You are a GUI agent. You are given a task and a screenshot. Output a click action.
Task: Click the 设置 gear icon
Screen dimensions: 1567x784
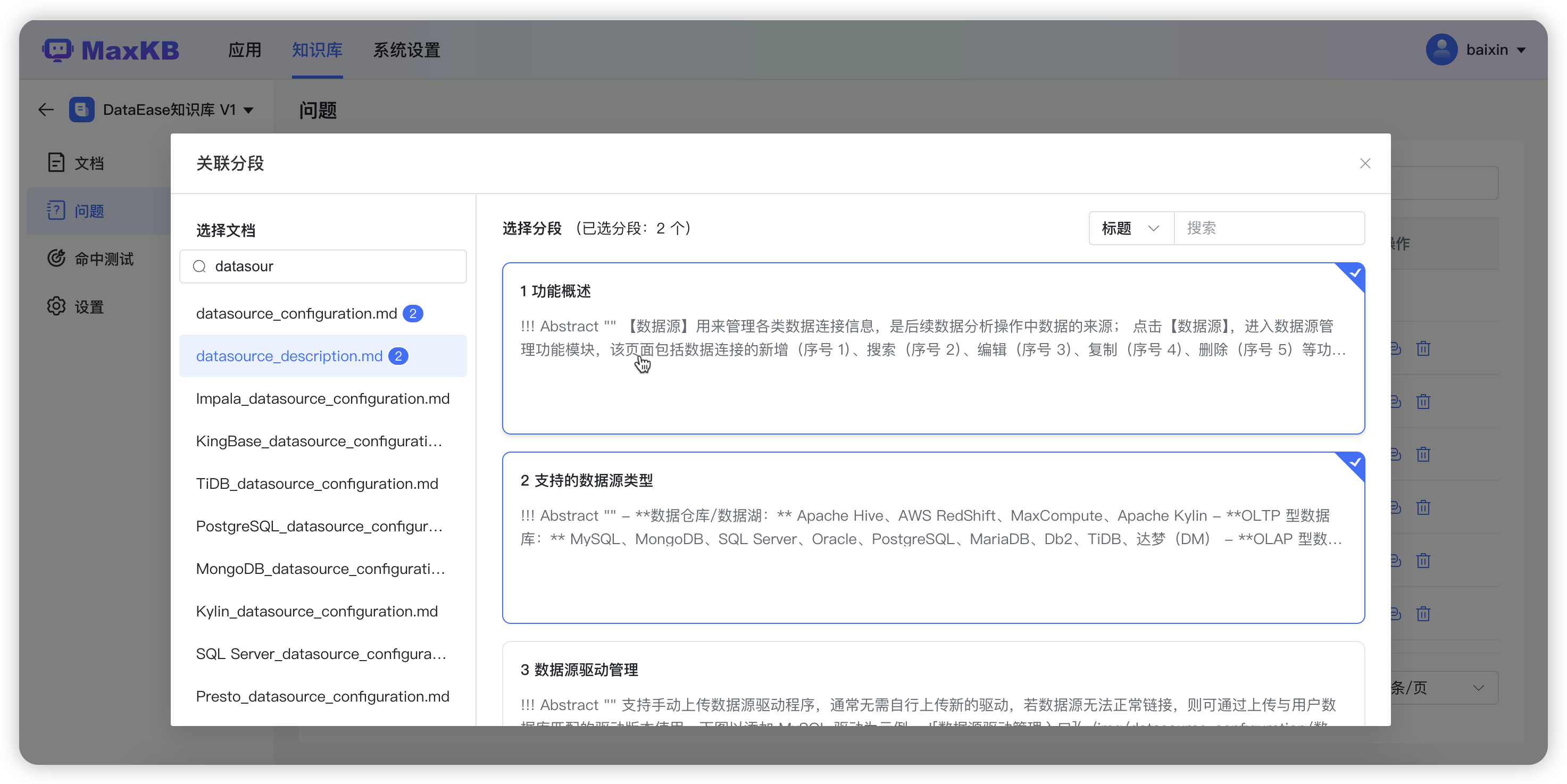click(56, 306)
